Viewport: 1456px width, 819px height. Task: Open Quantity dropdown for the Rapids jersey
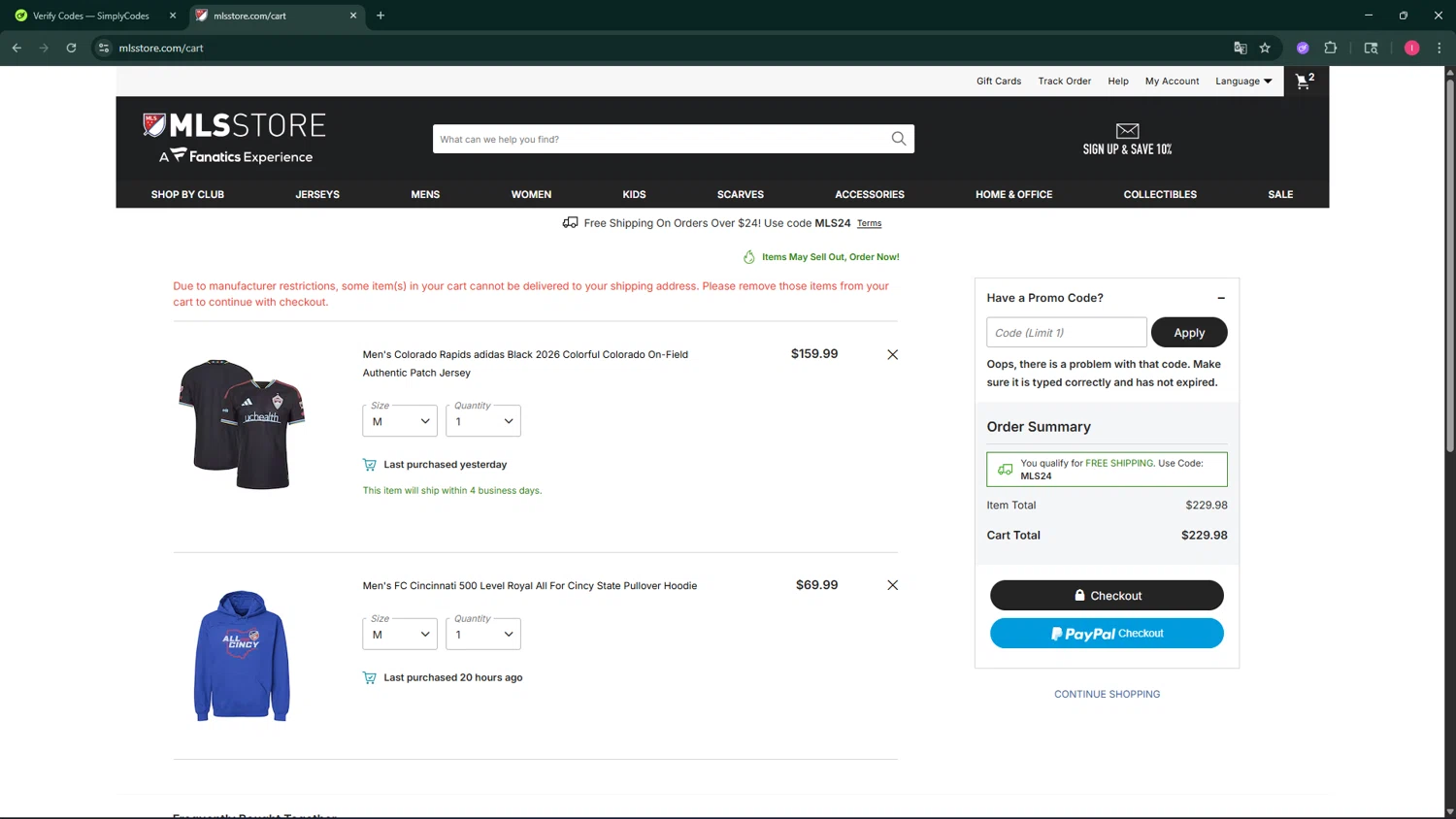tap(483, 421)
